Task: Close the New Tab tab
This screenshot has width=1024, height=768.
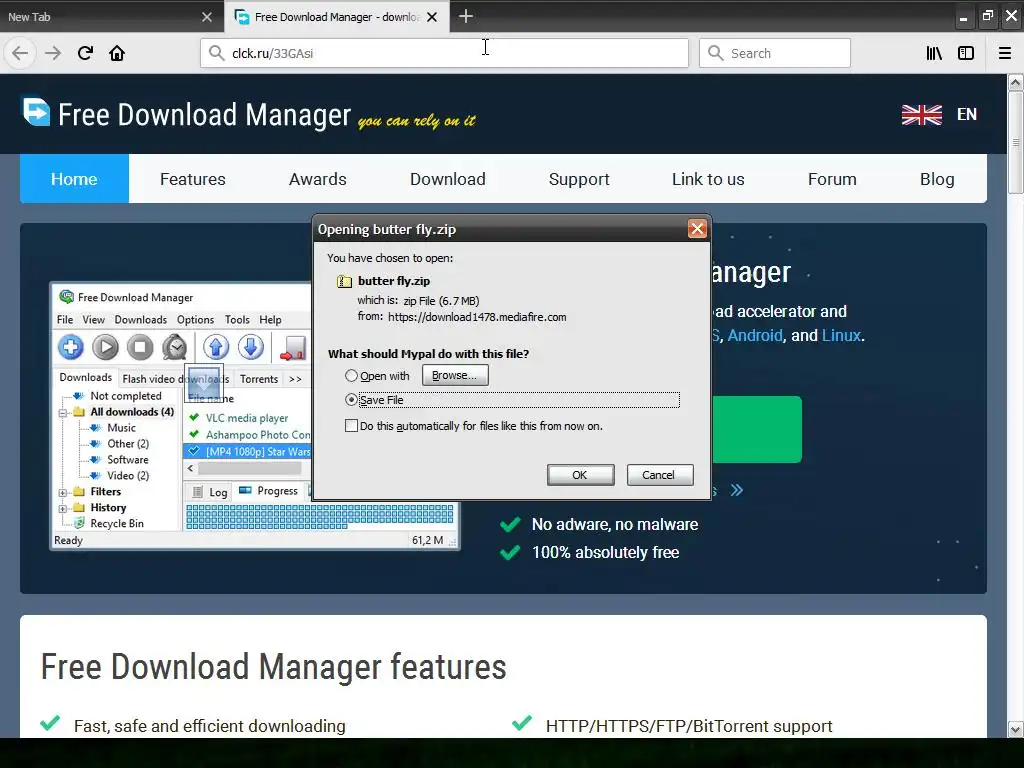Action: tap(207, 17)
